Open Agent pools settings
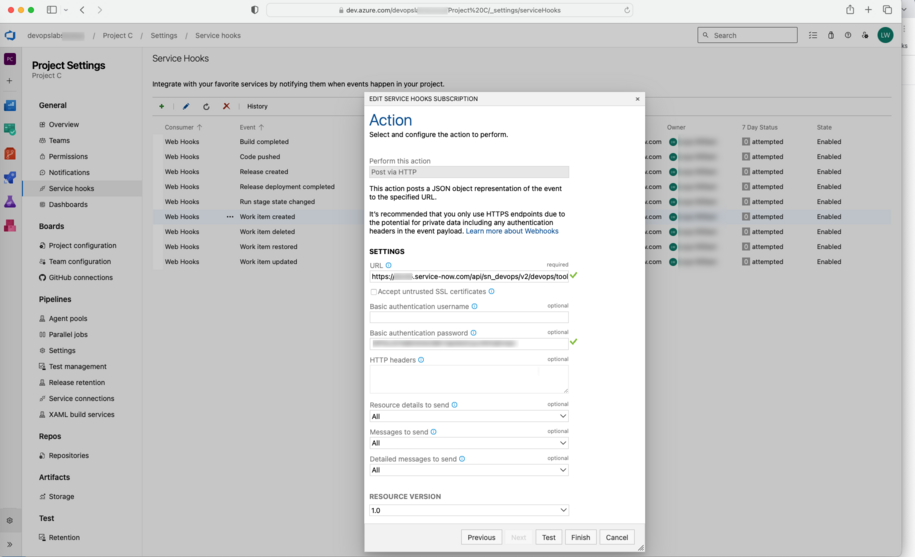 click(68, 318)
